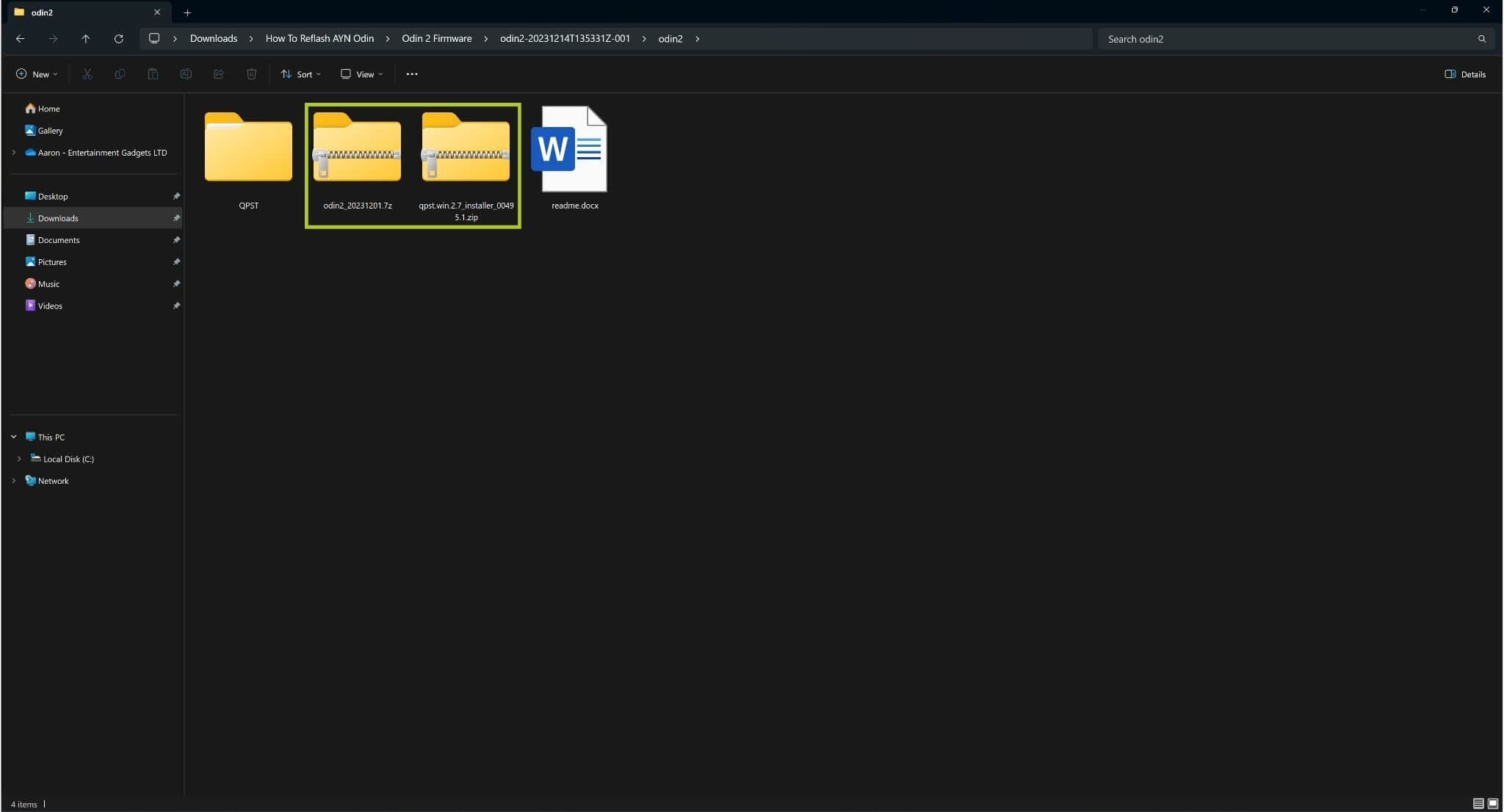Switch to large icons view in status bar
Screen dimensions: 1504x812
point(1493,803)
